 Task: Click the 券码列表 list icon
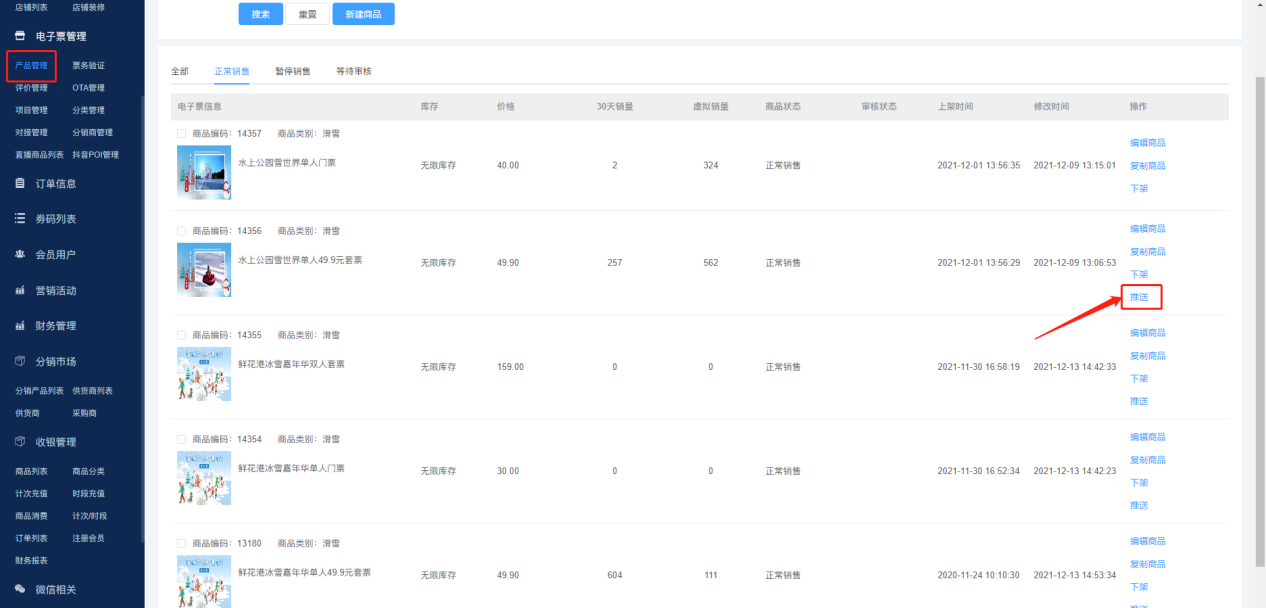20,219
